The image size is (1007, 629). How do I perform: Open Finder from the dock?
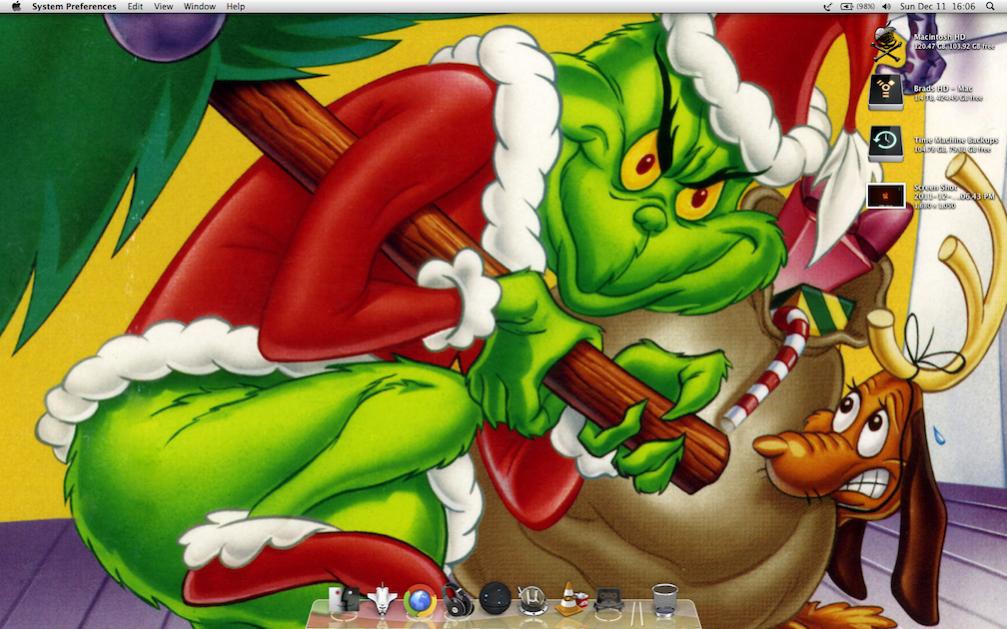coord(344,600)
